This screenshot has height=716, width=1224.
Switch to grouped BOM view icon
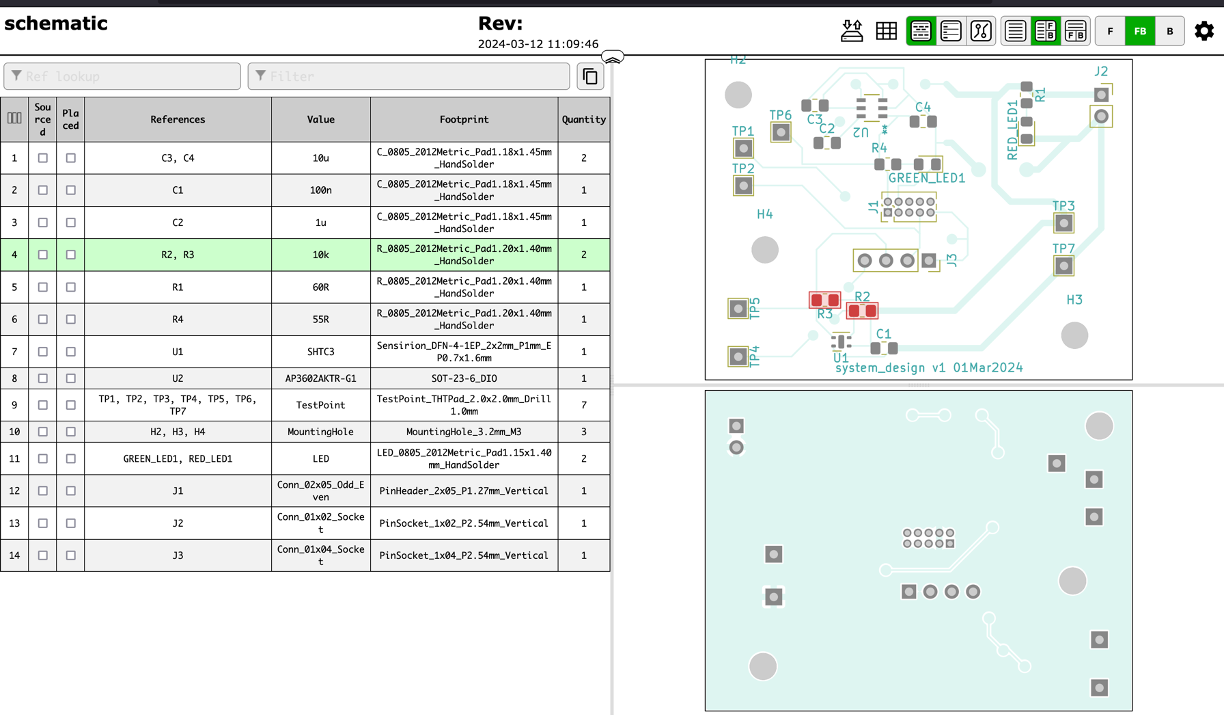pos(921,31)
